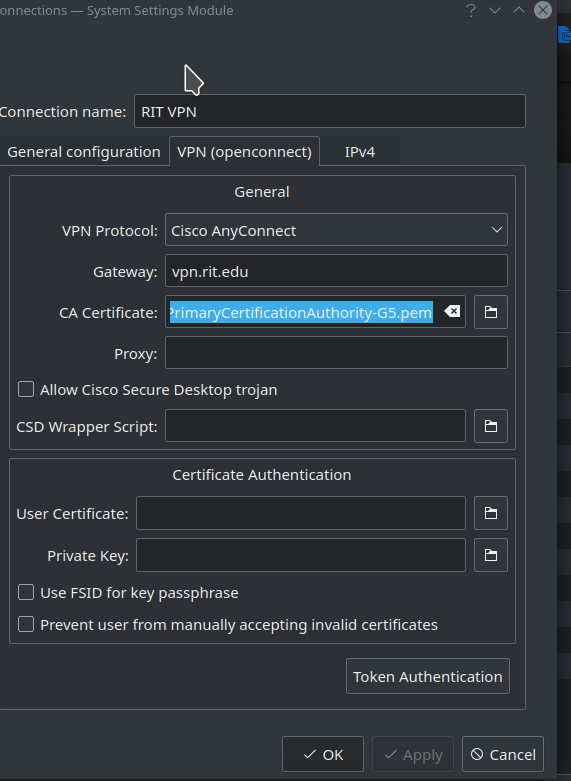The image size is (571, 781).
Task: Check Prevent user from manually accepting invalid certificates
Action: pos(26,625)
